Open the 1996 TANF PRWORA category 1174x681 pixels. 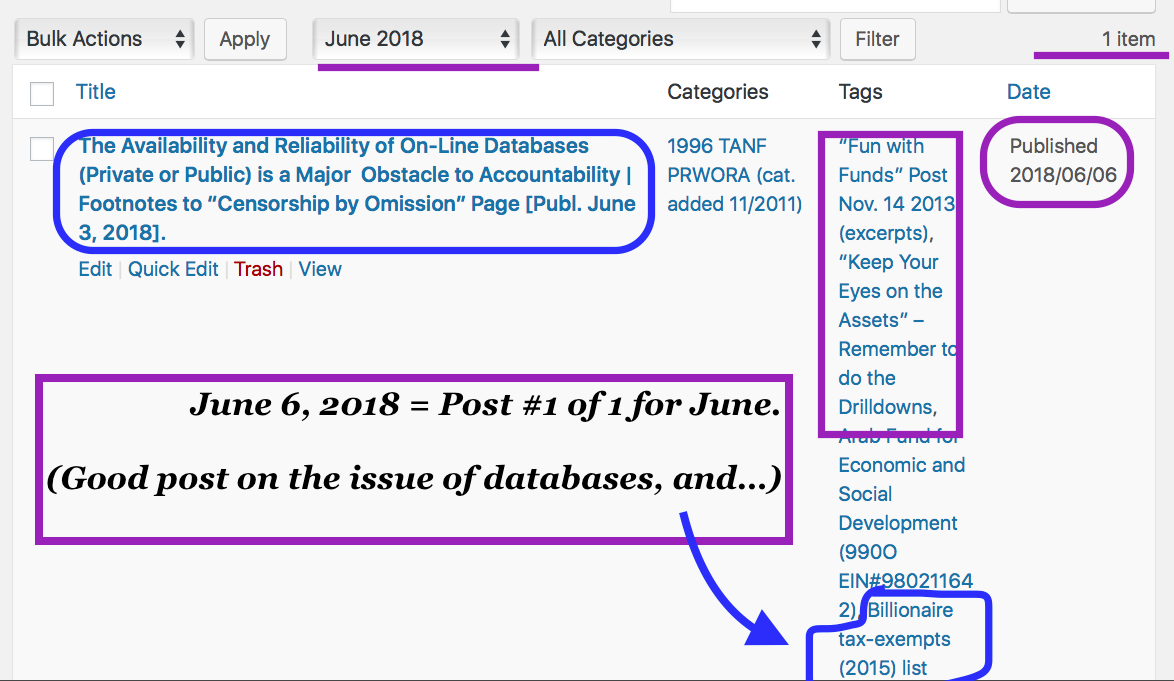[733, 175]
